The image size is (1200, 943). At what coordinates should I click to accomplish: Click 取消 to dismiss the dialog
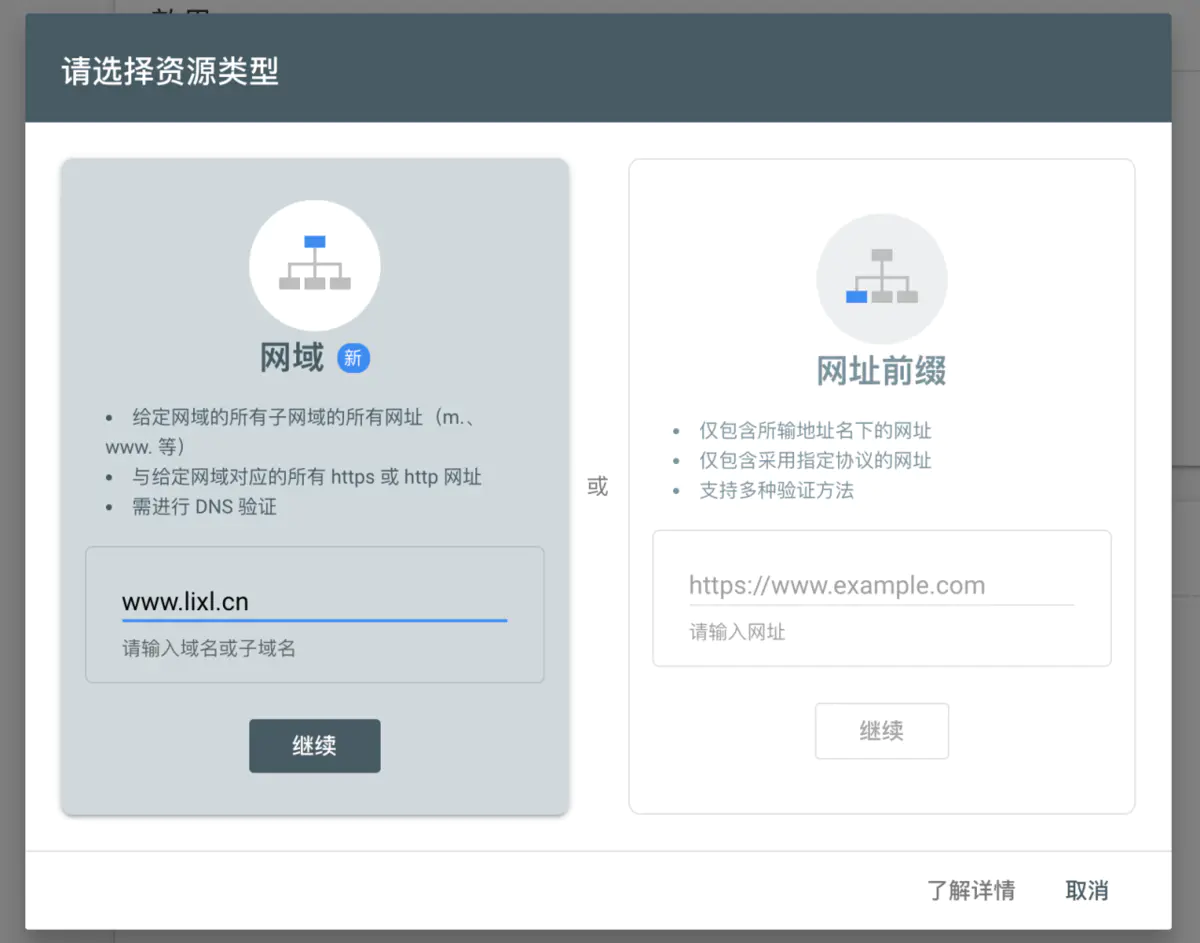coord(1086,890)
